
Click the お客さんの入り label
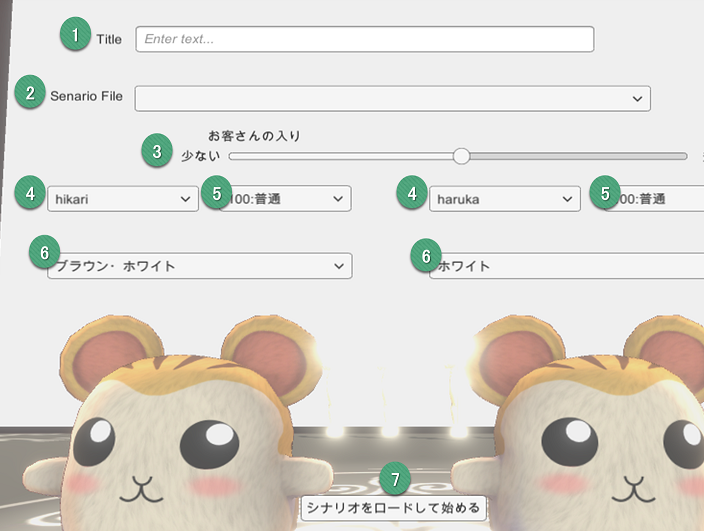(x=255, y=136)
